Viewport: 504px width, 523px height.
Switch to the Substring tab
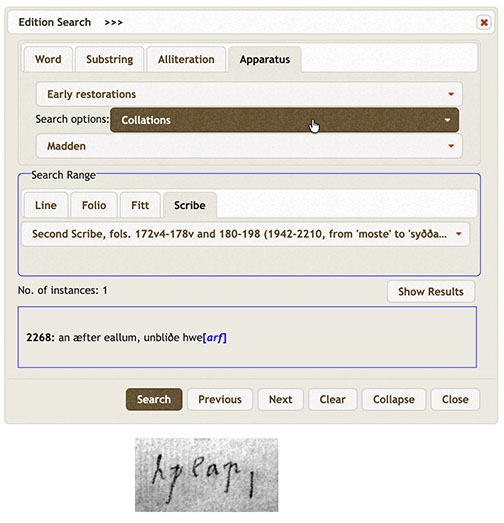pos(109,59)
